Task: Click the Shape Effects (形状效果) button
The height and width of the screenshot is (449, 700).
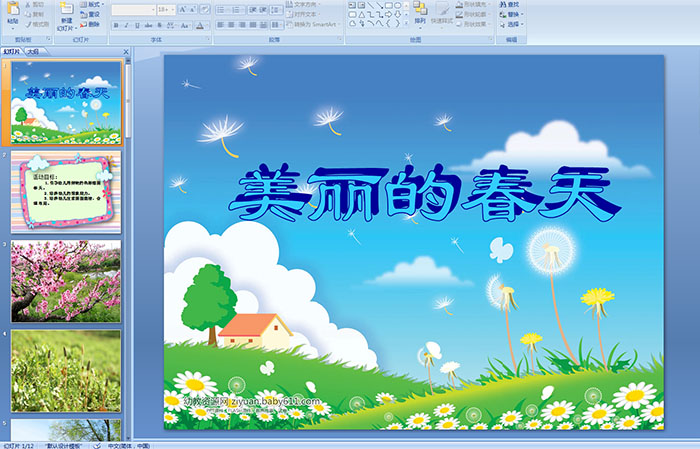Action: point(473,24)
